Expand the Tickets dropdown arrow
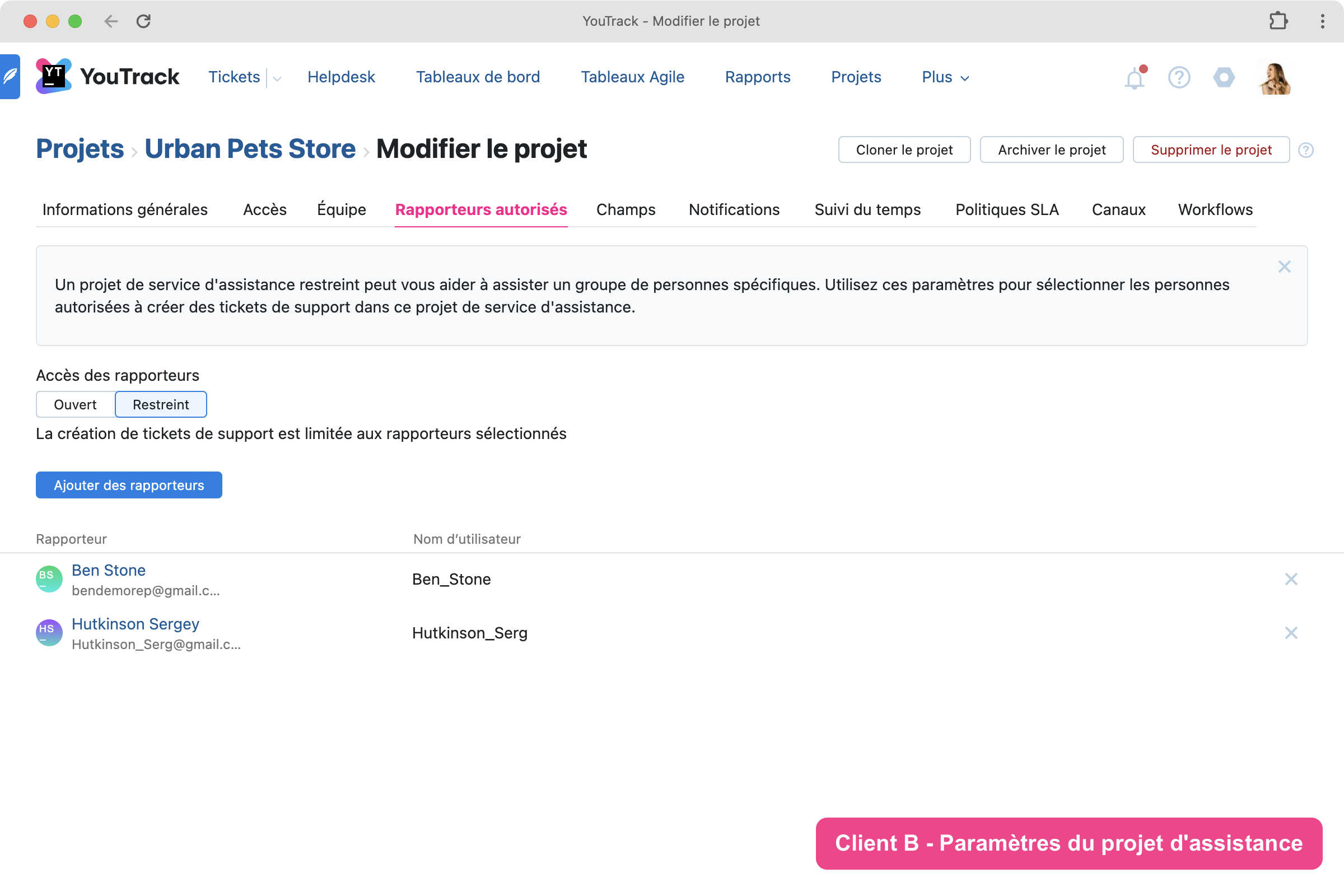 277,78
